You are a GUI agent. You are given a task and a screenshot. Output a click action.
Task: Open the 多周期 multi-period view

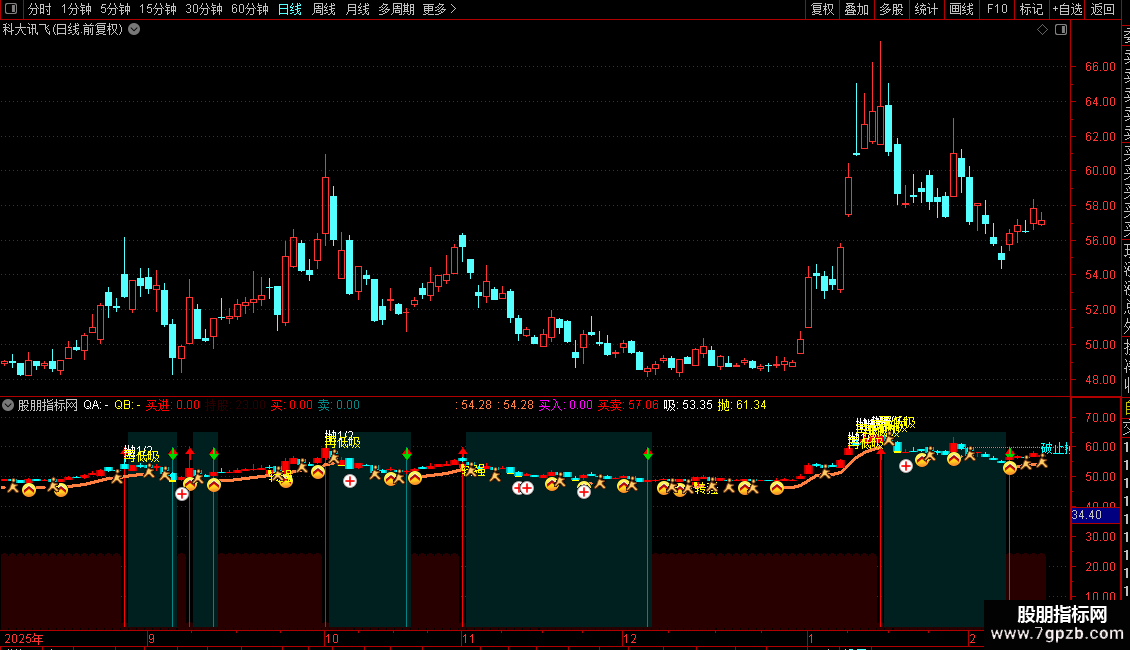tap(396, 9)
